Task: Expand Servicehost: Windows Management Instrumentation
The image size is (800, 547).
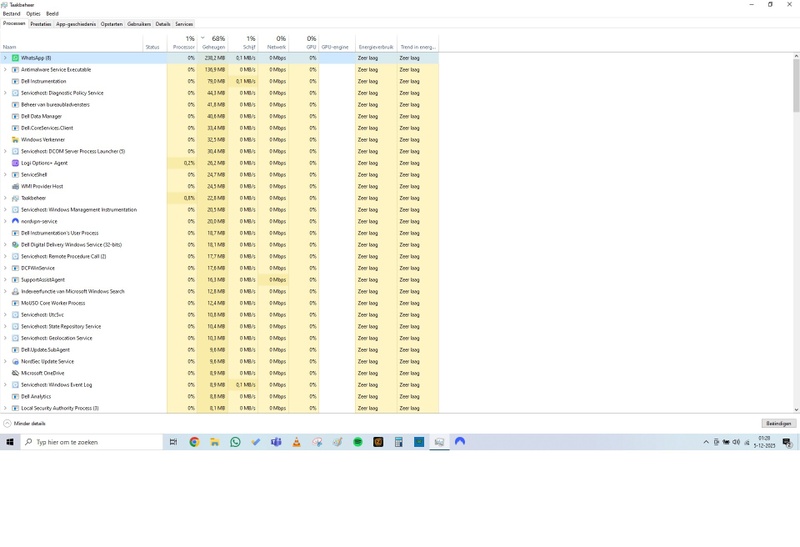Action: tap(5, 210)
